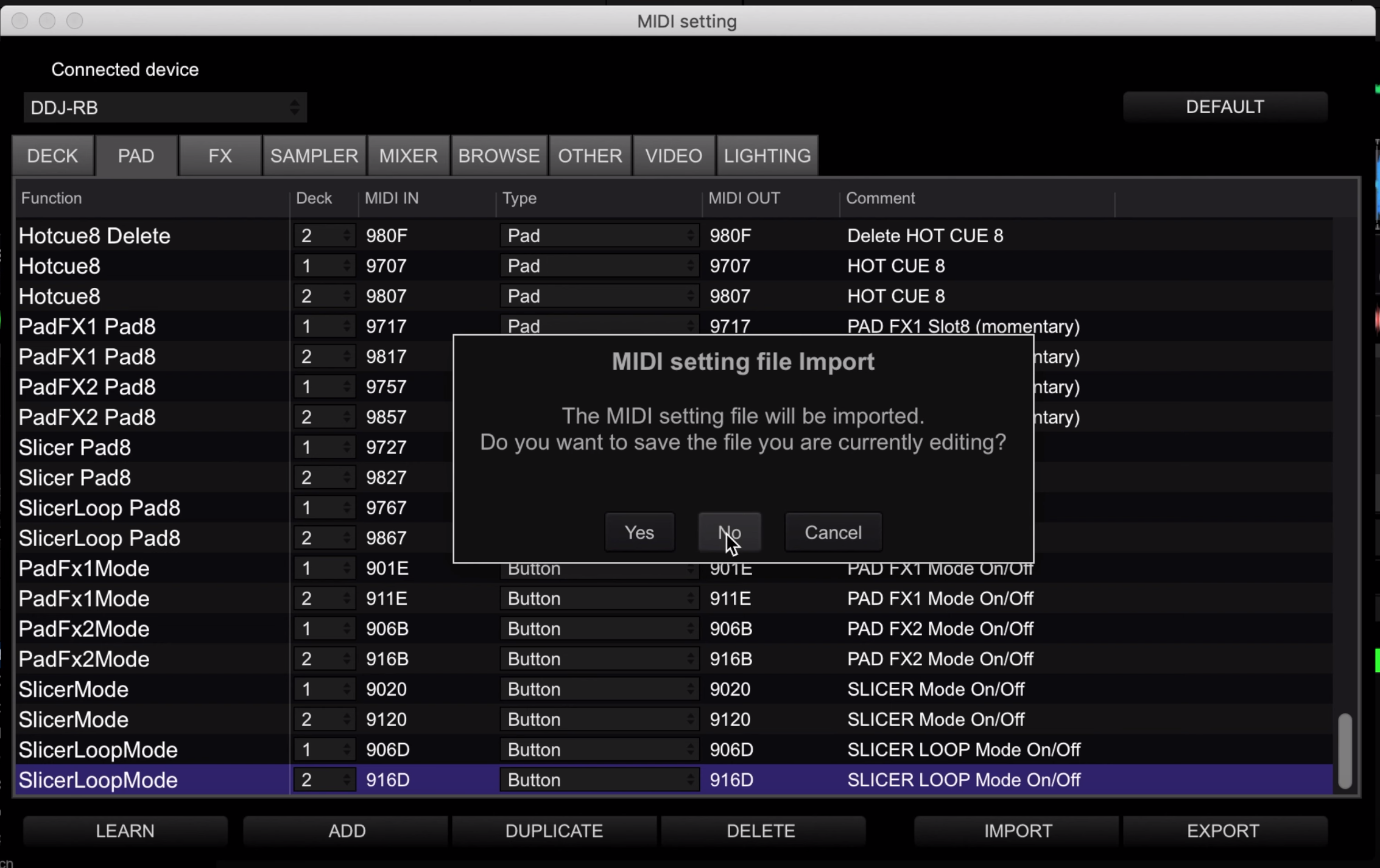
Task: Open the MIXER tab
Action: (407, 155)
